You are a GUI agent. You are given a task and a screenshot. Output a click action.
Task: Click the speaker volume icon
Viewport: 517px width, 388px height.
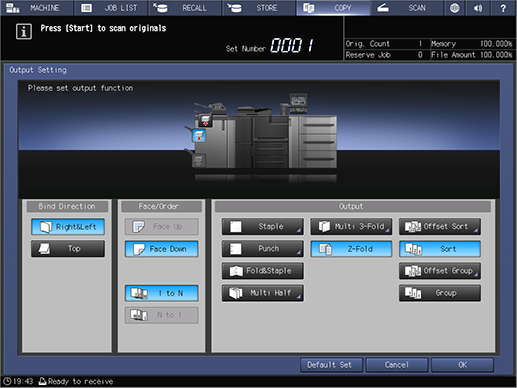pos(478,8)
